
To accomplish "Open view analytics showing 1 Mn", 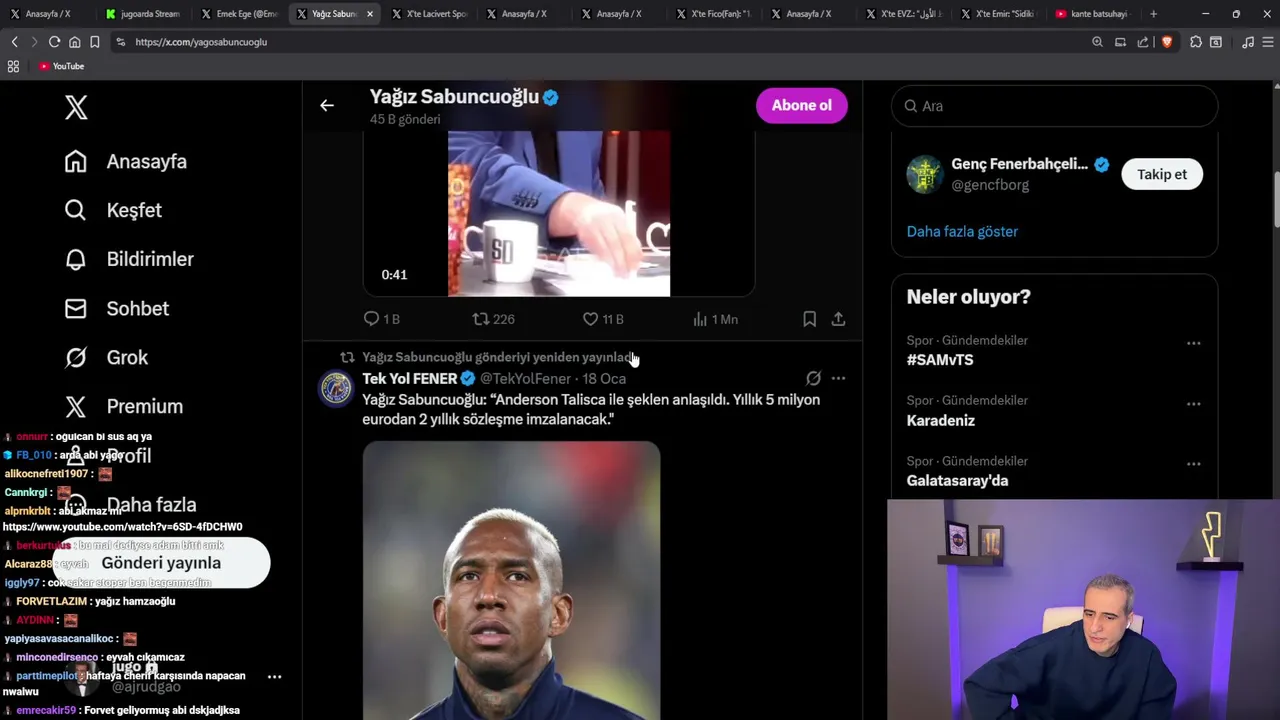I will point(714,319).
